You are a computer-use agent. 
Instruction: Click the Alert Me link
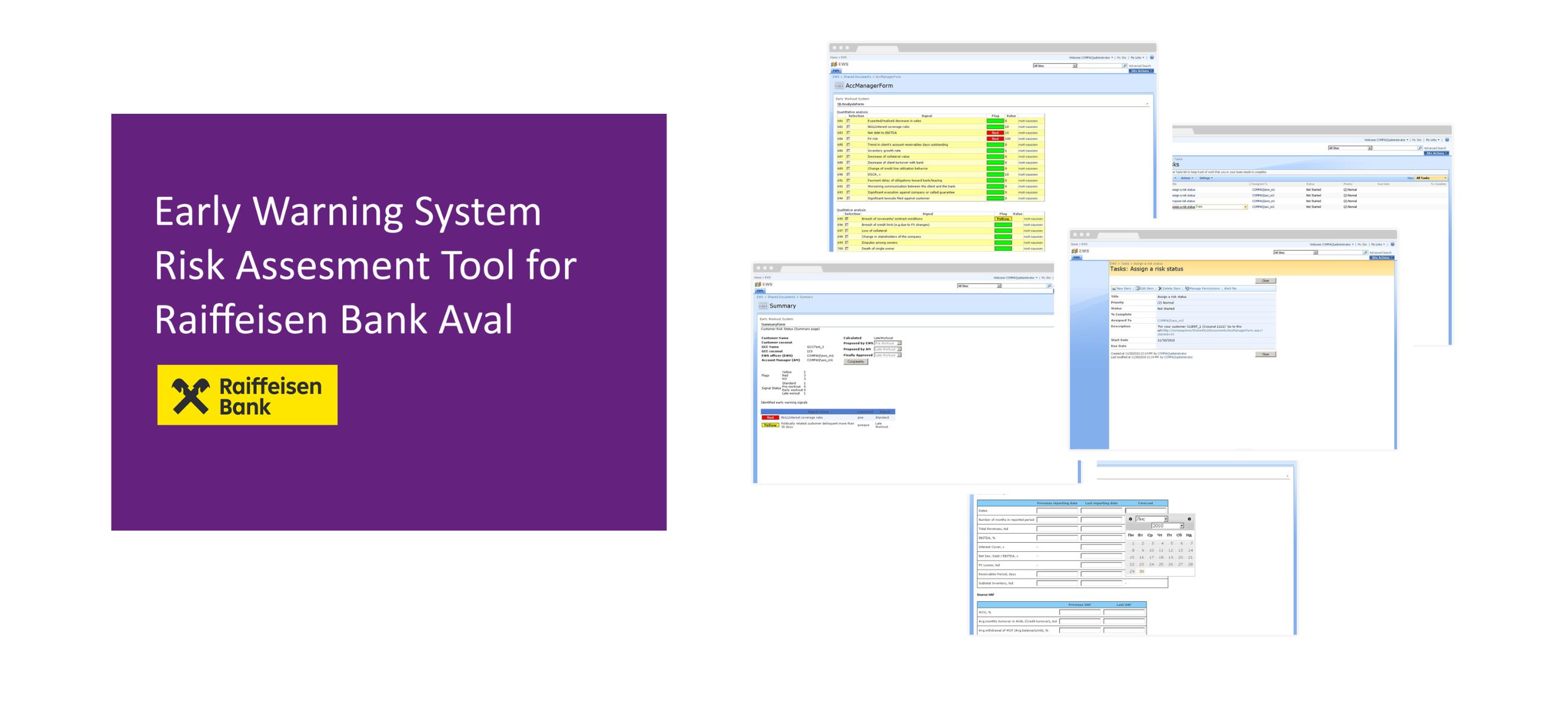(1230, 288)
